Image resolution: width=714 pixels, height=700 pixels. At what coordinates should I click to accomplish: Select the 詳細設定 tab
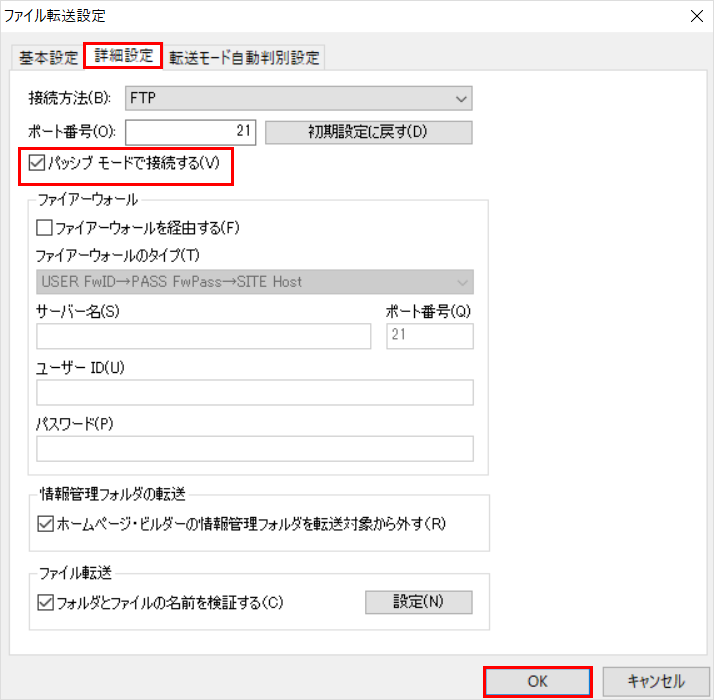pos(123,56)
